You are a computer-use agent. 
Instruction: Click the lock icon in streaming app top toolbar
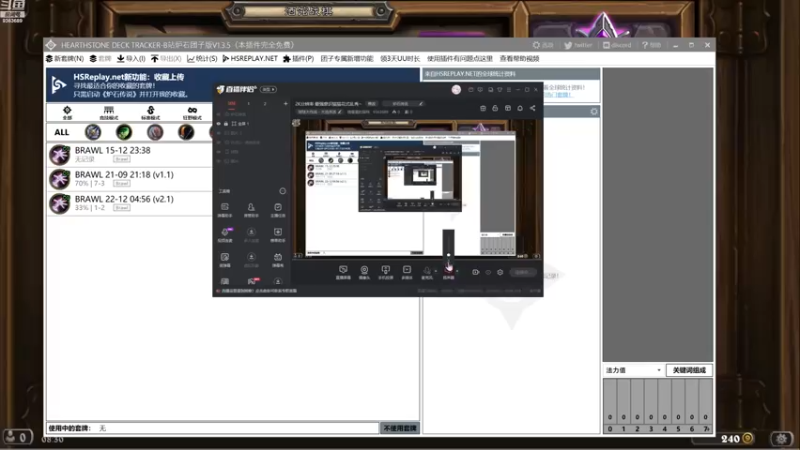pos(495,108)
